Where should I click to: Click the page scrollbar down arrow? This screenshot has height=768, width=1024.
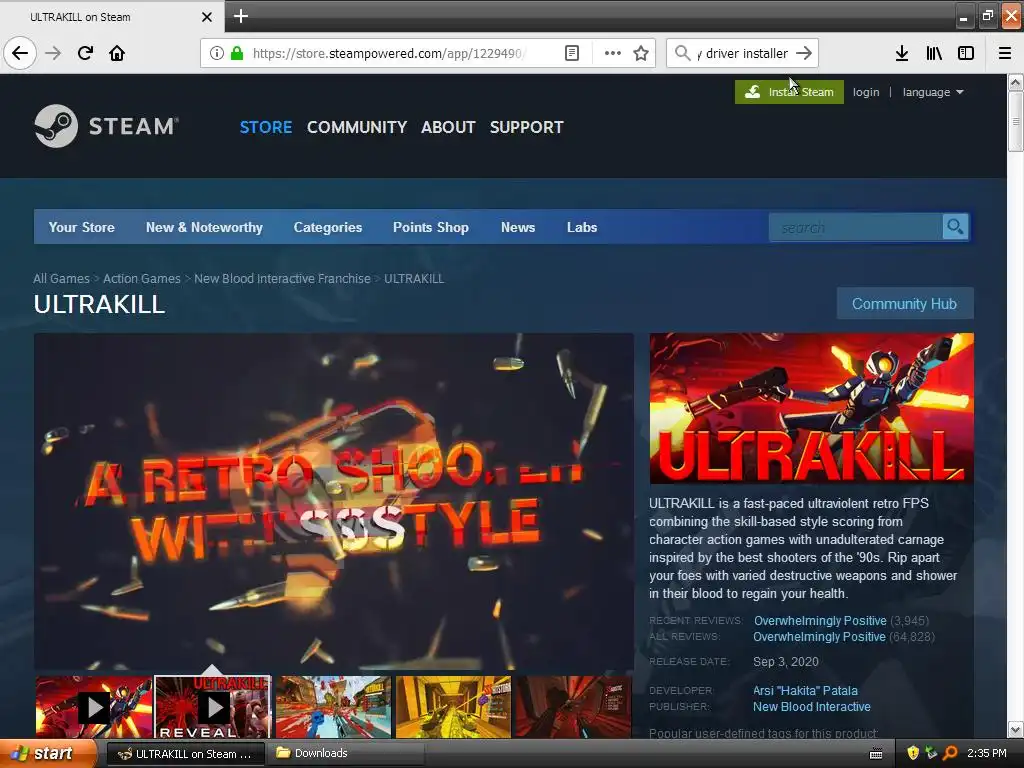tap(1015, 729)
